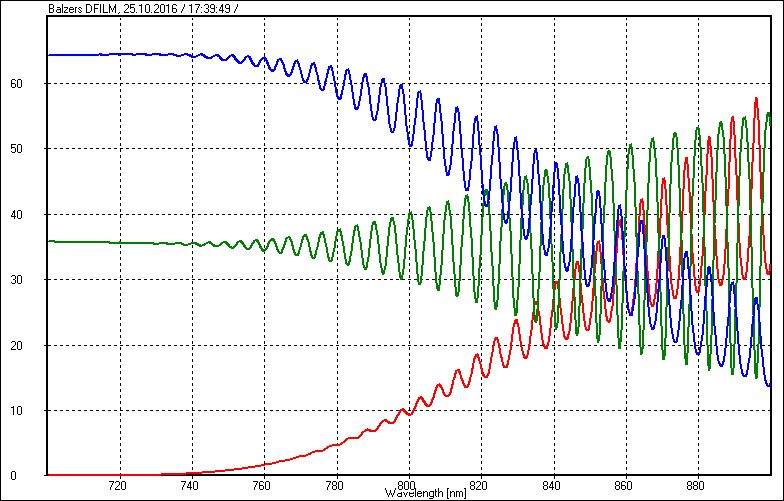Click the 800 x-axis tick label

[408, 485]
